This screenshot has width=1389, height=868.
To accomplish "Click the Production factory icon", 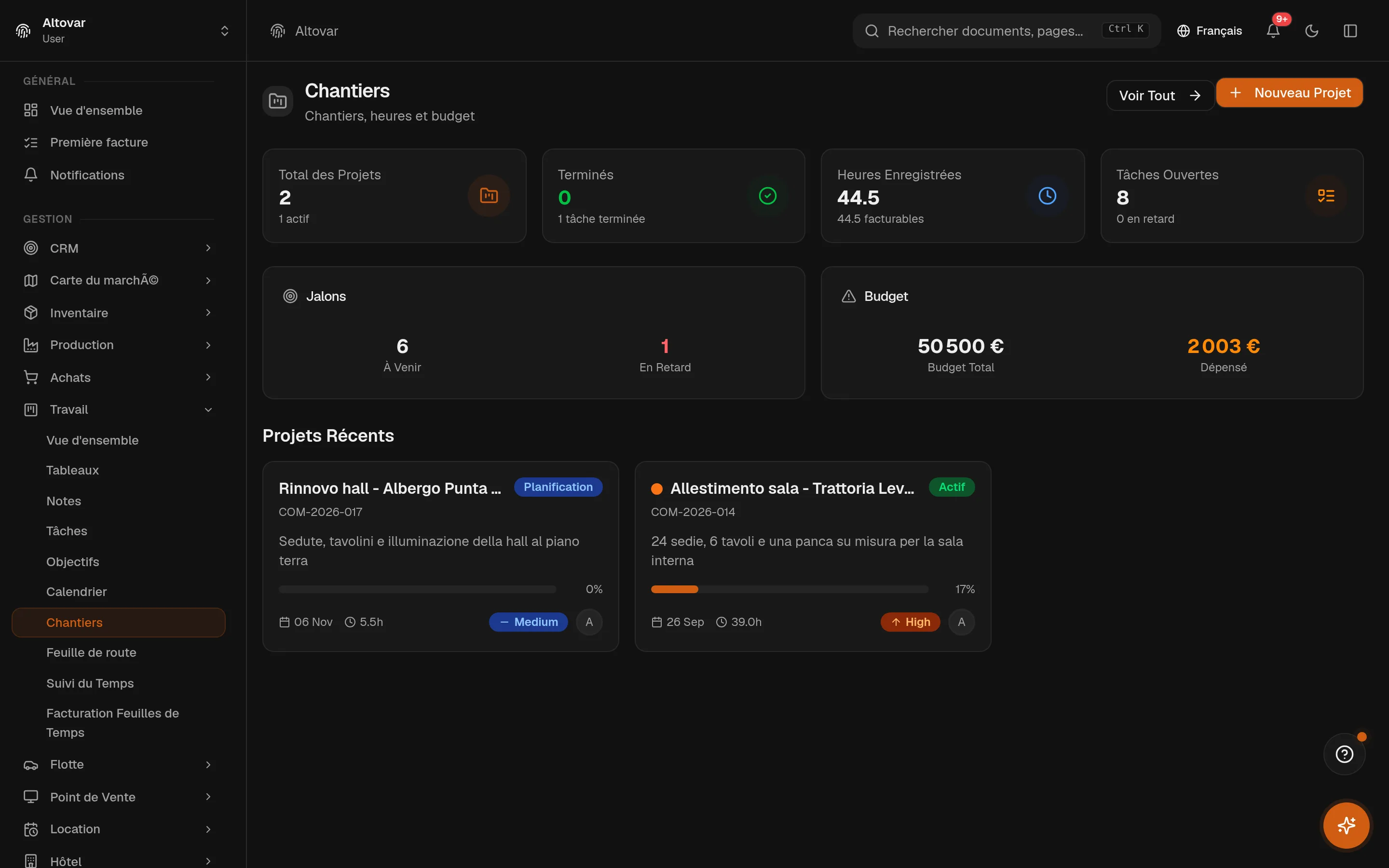I will (31, 345).
